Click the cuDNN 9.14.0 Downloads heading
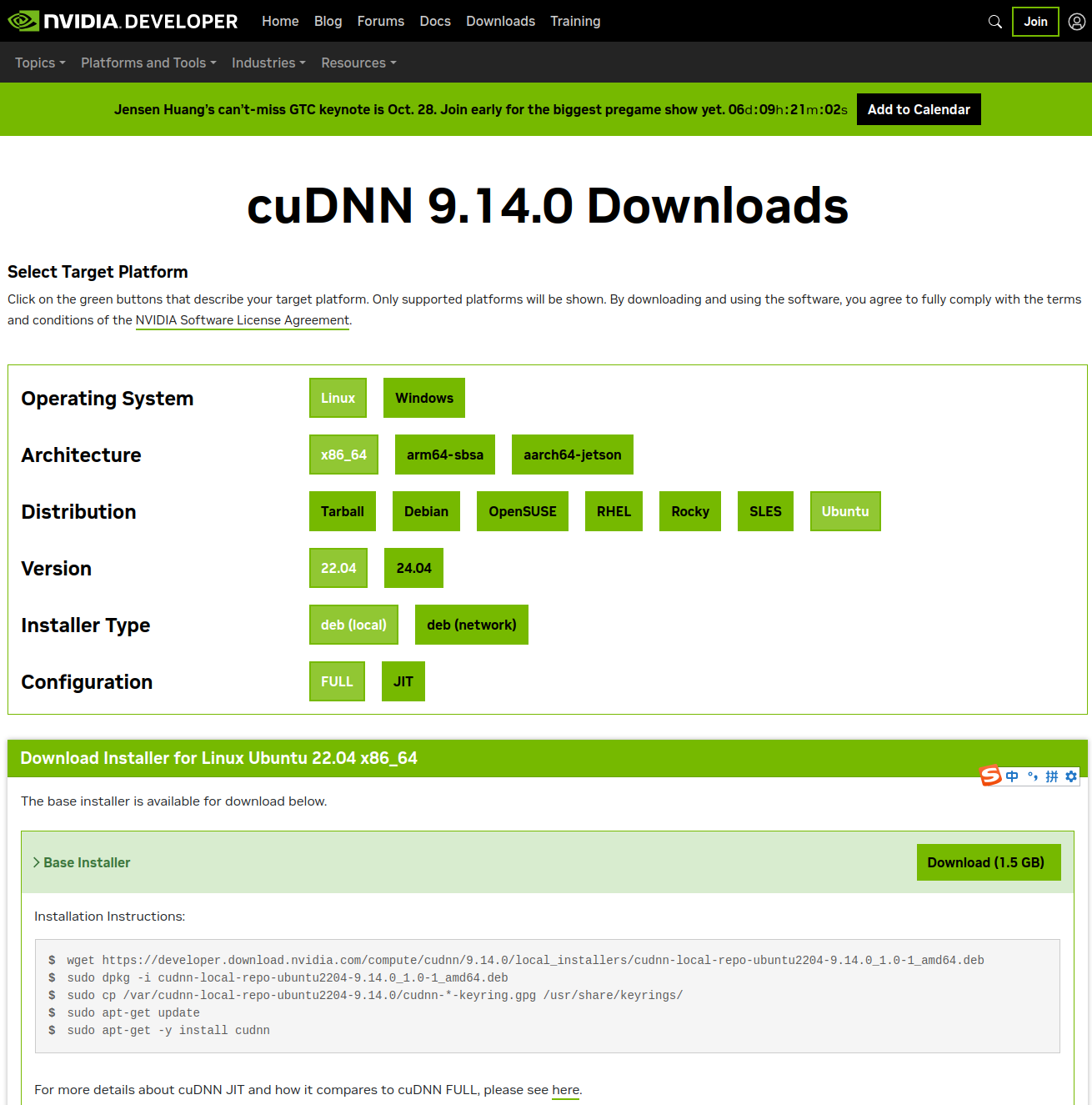Screen dimensions: 1092x1105 pos(547,205)
